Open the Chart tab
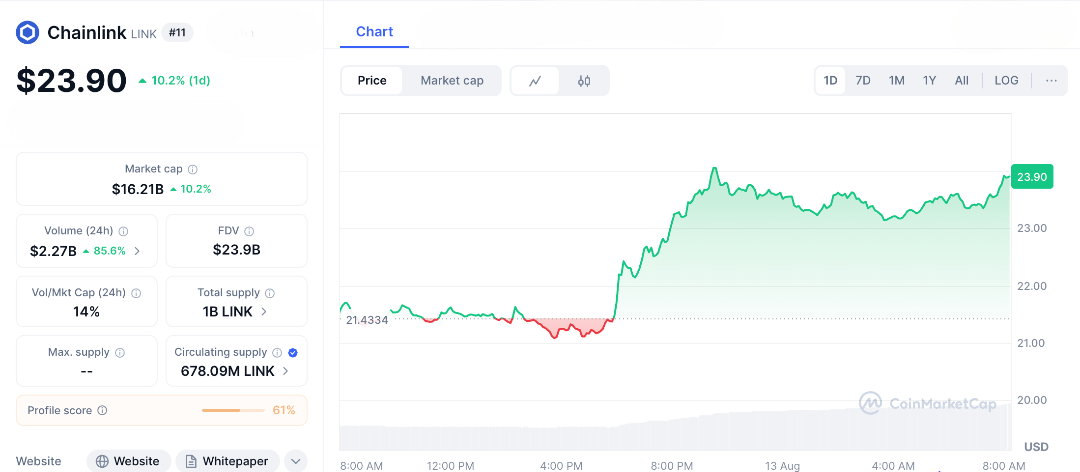The width and height of the screenshot is (1080, 472). coord(374,32)
